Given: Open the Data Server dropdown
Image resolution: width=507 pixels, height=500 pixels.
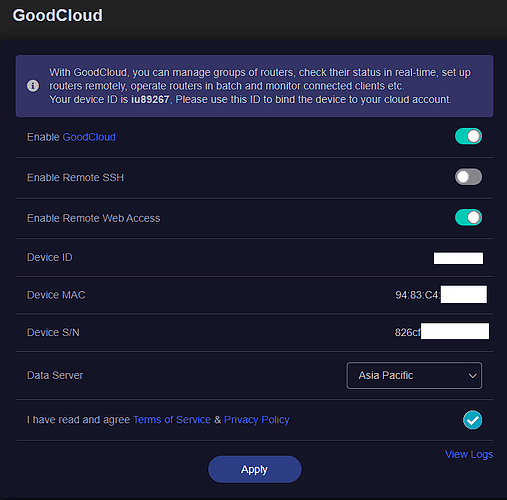Looking at the screenshot, I should pyautogui.click(x=414, y=376).
